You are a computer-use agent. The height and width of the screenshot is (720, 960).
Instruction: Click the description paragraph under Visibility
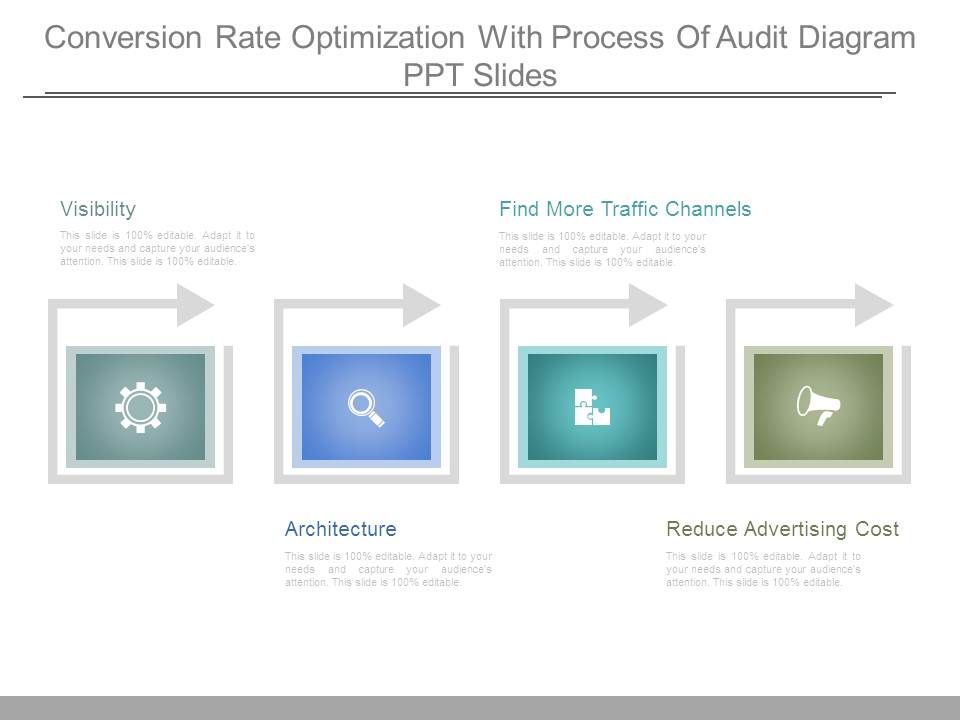click(x=157, y=248)
